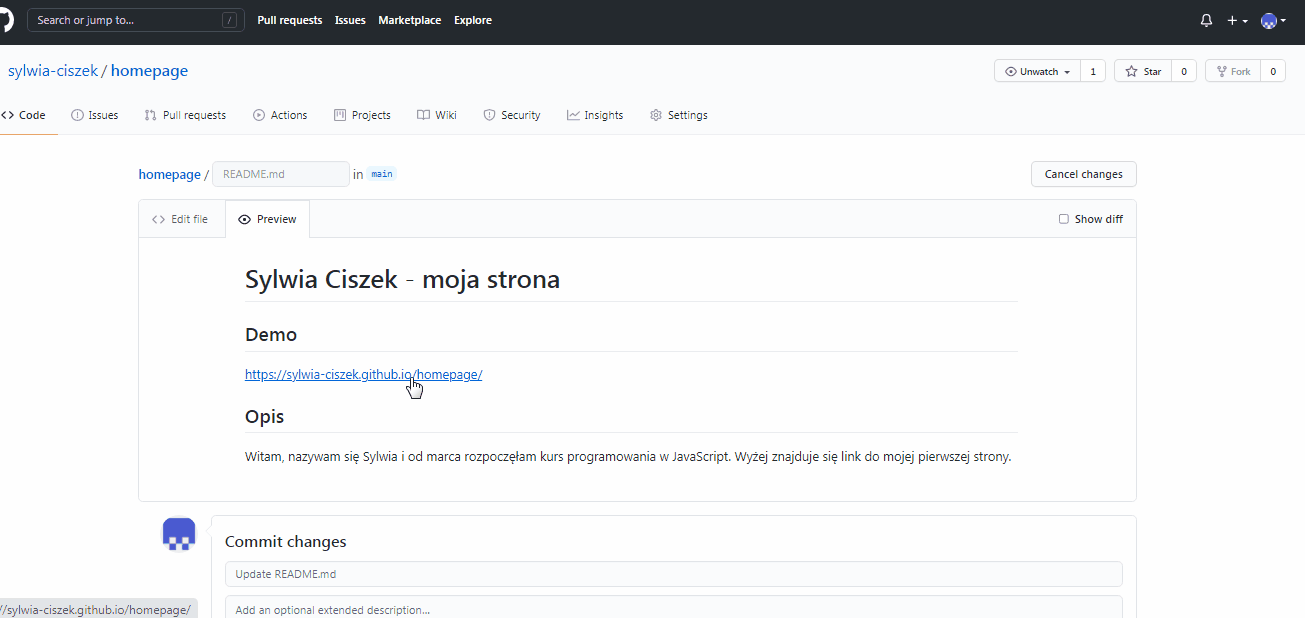Click the star icon on Star button
1305x618 pixels.
click(1131, 71)
